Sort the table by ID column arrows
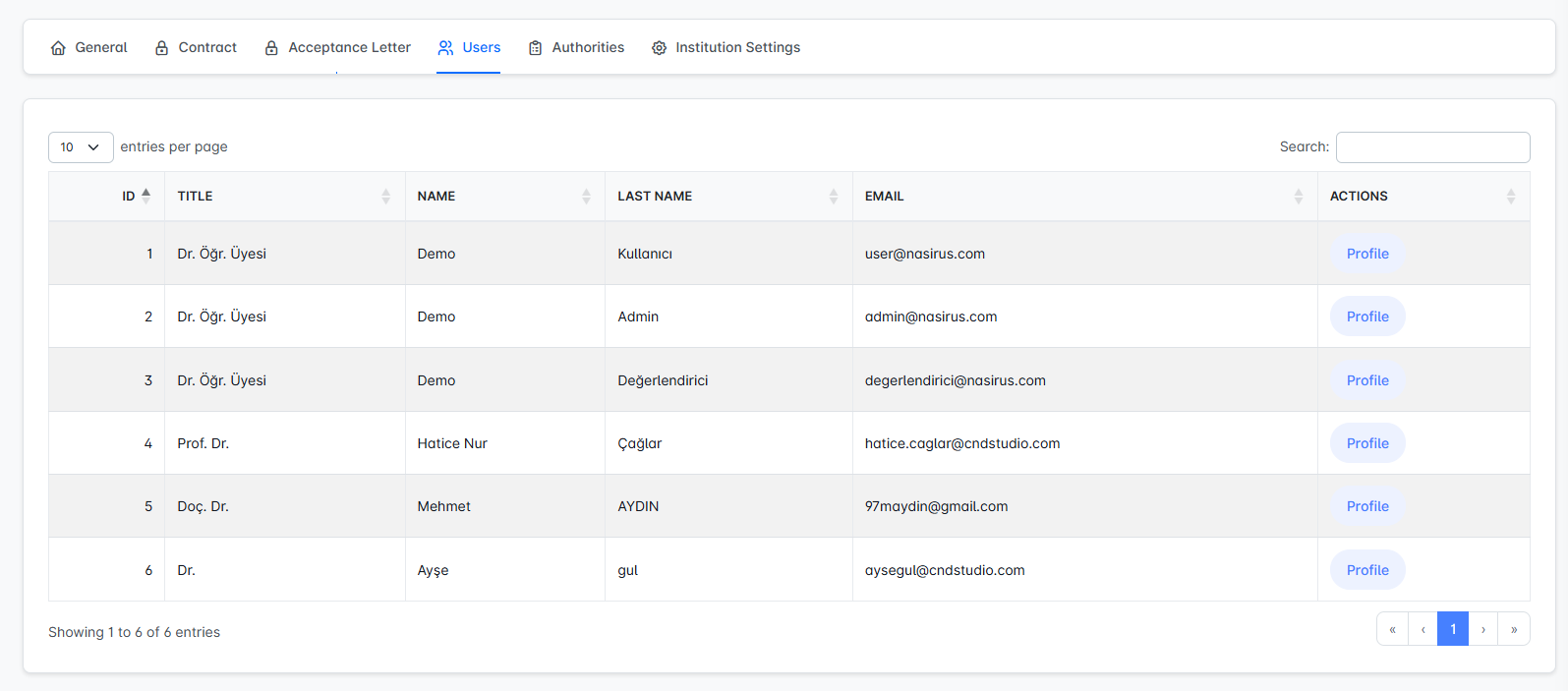1568x691 pixels. pyautogui.click(x=145, y=196)
